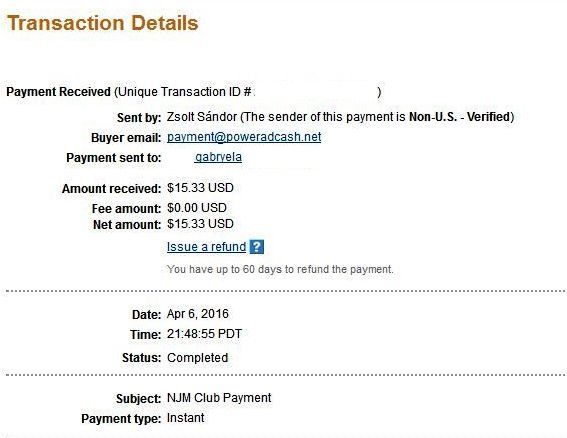Image resolution: width=567 pixels, height=438 pixels.
Task: Click the Payment Received label
Action: coord(59,92)
